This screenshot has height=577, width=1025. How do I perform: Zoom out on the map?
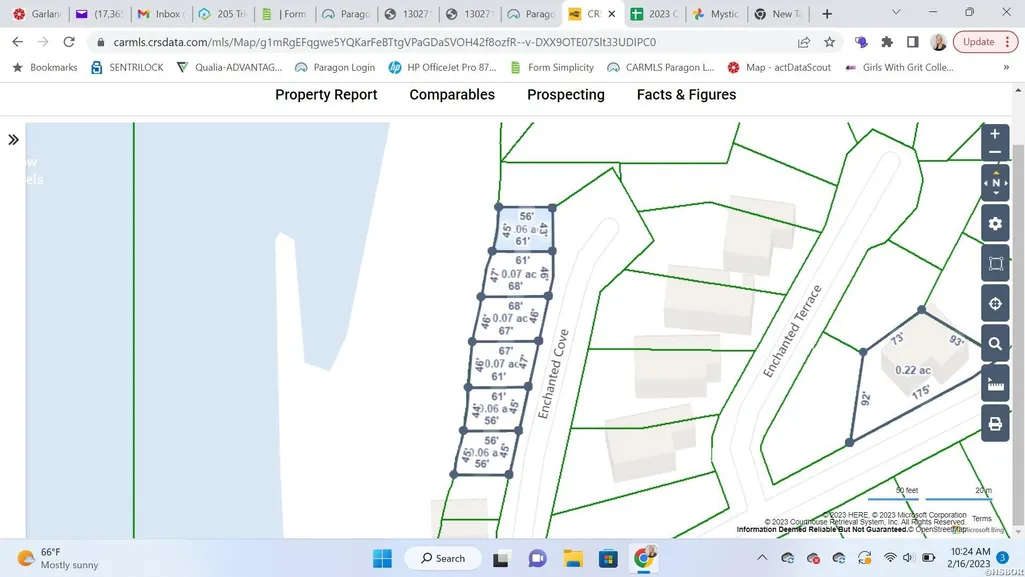click(x=995, y=152)
